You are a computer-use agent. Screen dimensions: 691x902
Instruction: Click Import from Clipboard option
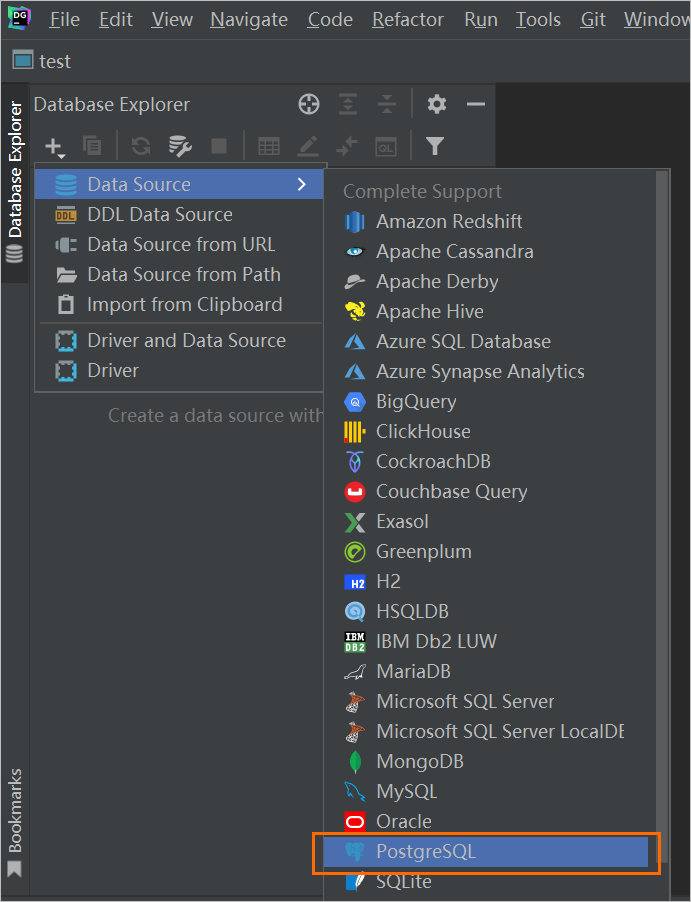(x=184, y=304)
